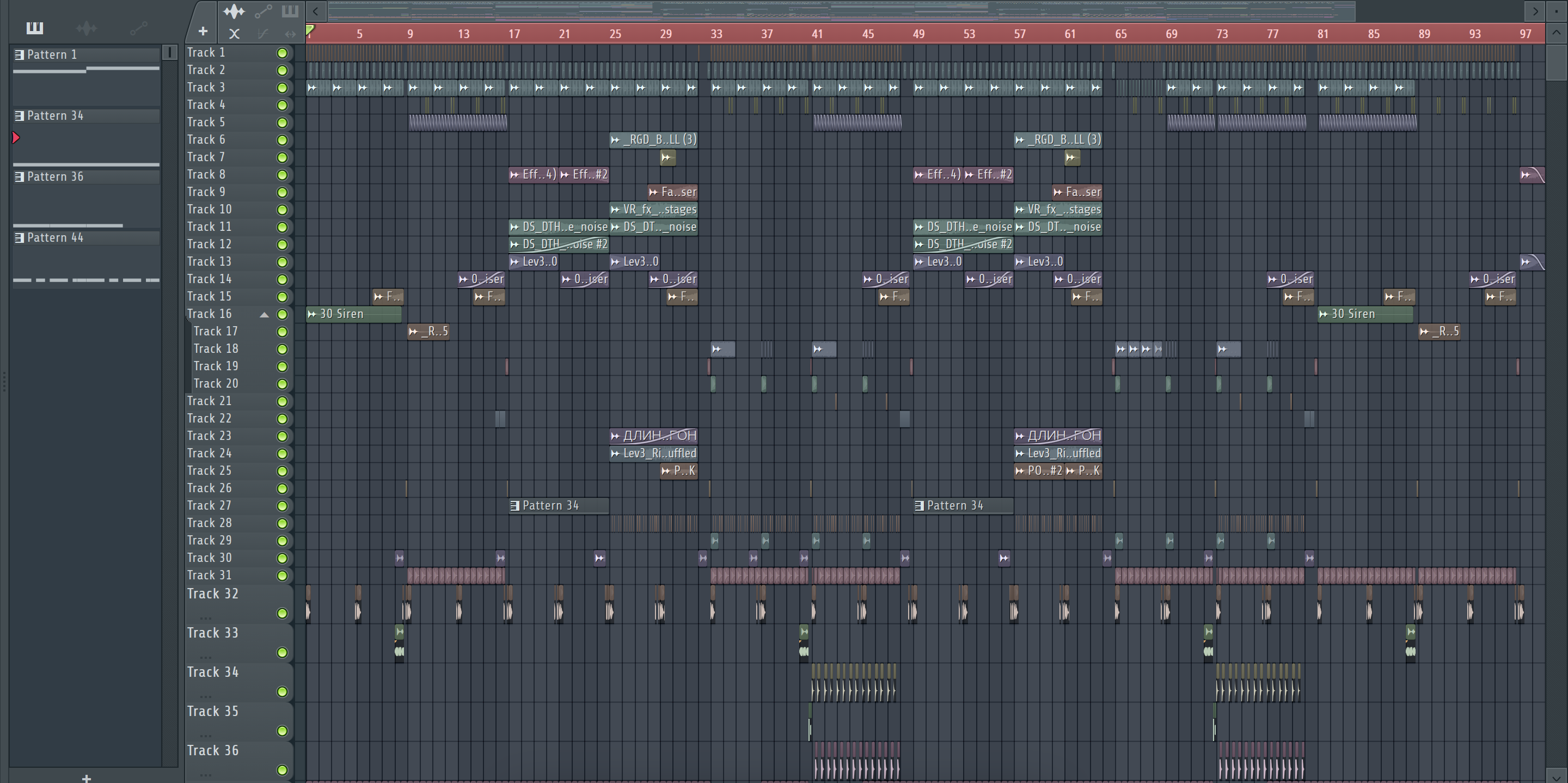This screenshot has height=783, width=1568.
Task: Click bar 65 on the timeline ruler
Action: (1120, 34)
